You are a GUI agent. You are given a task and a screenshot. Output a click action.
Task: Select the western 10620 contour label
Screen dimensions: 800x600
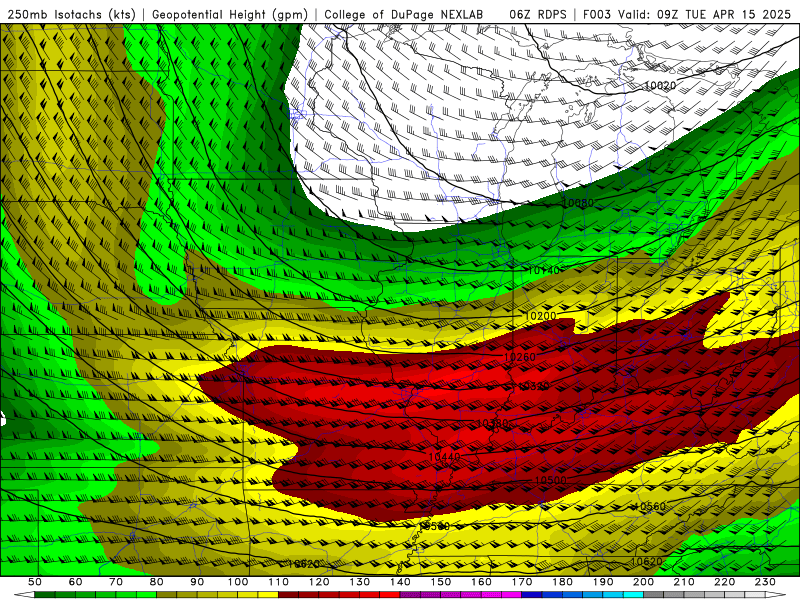tap(304, 564)
